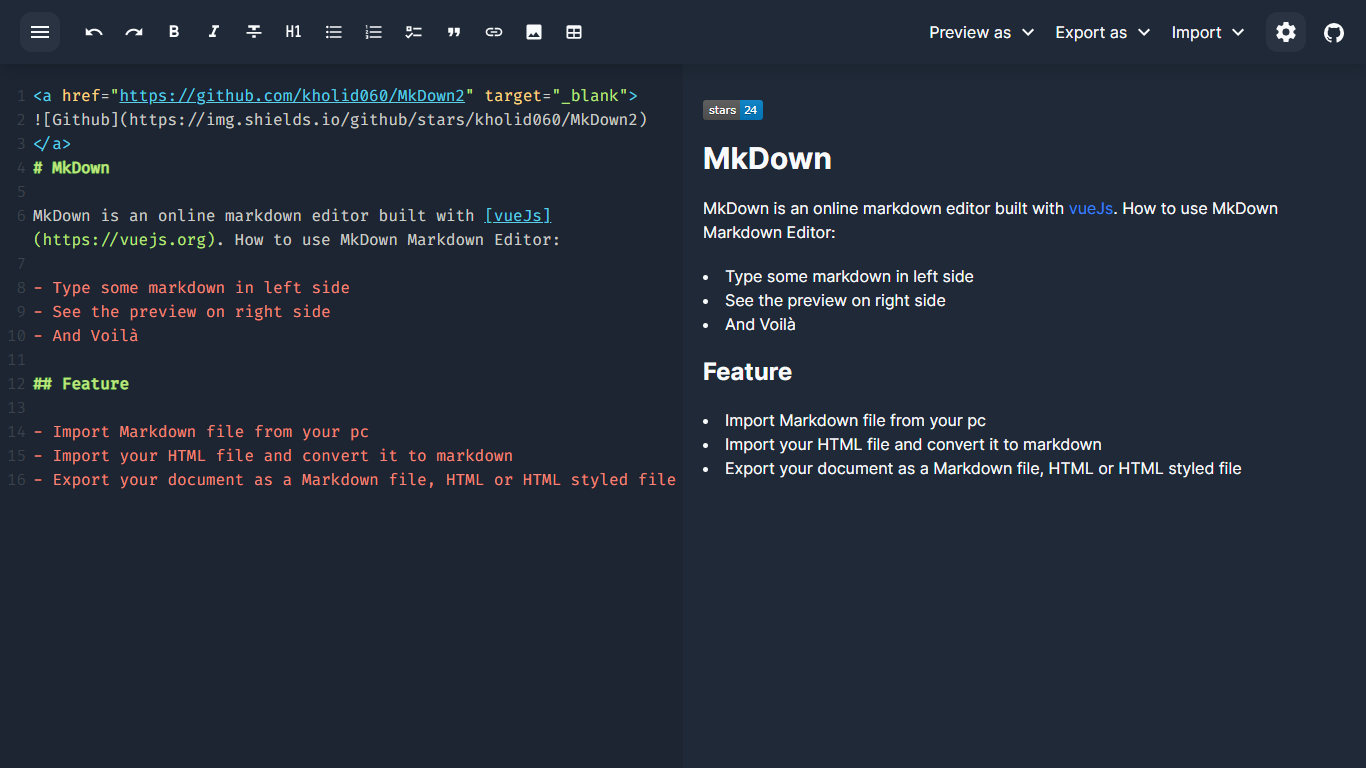Image resolution: width=1366 pixels, height=768 pixels.
Task: Expand the Export as dropdown
Action: click(x=1103, y=32)
